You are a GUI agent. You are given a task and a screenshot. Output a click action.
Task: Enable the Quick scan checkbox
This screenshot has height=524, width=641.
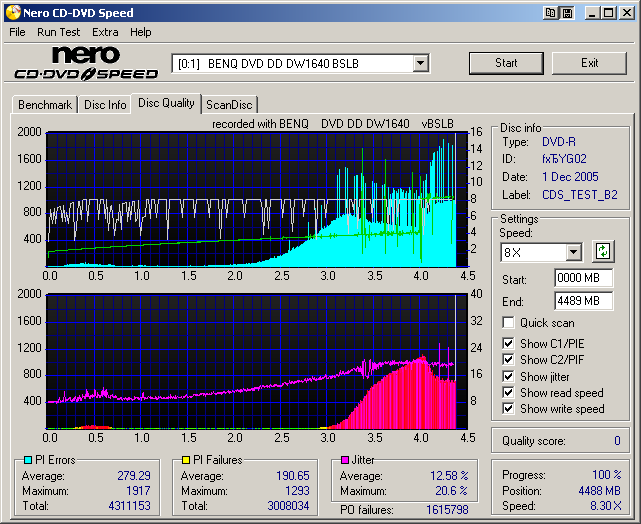pyautogui.click(x=509, y=323)
